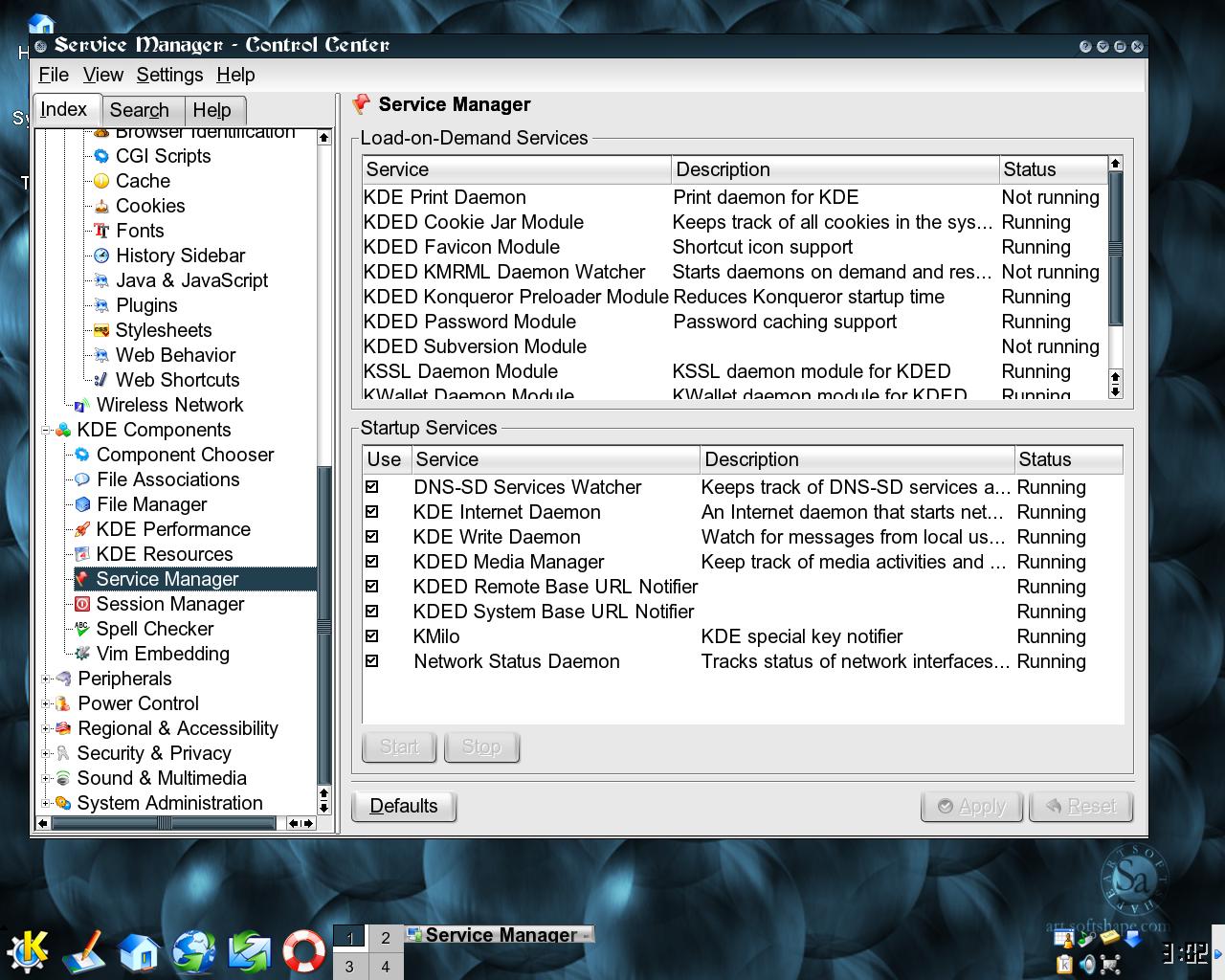Open the File menu
The height and width of the screenshot is (980, 1225).
tap(54, 75)
